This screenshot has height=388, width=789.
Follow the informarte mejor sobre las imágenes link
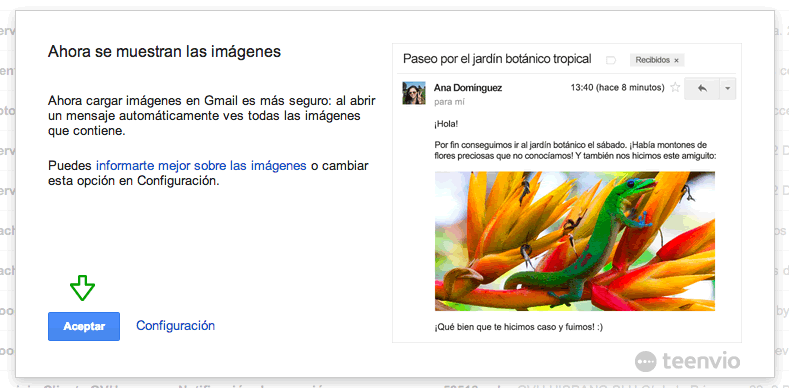(x=201, y=166)
